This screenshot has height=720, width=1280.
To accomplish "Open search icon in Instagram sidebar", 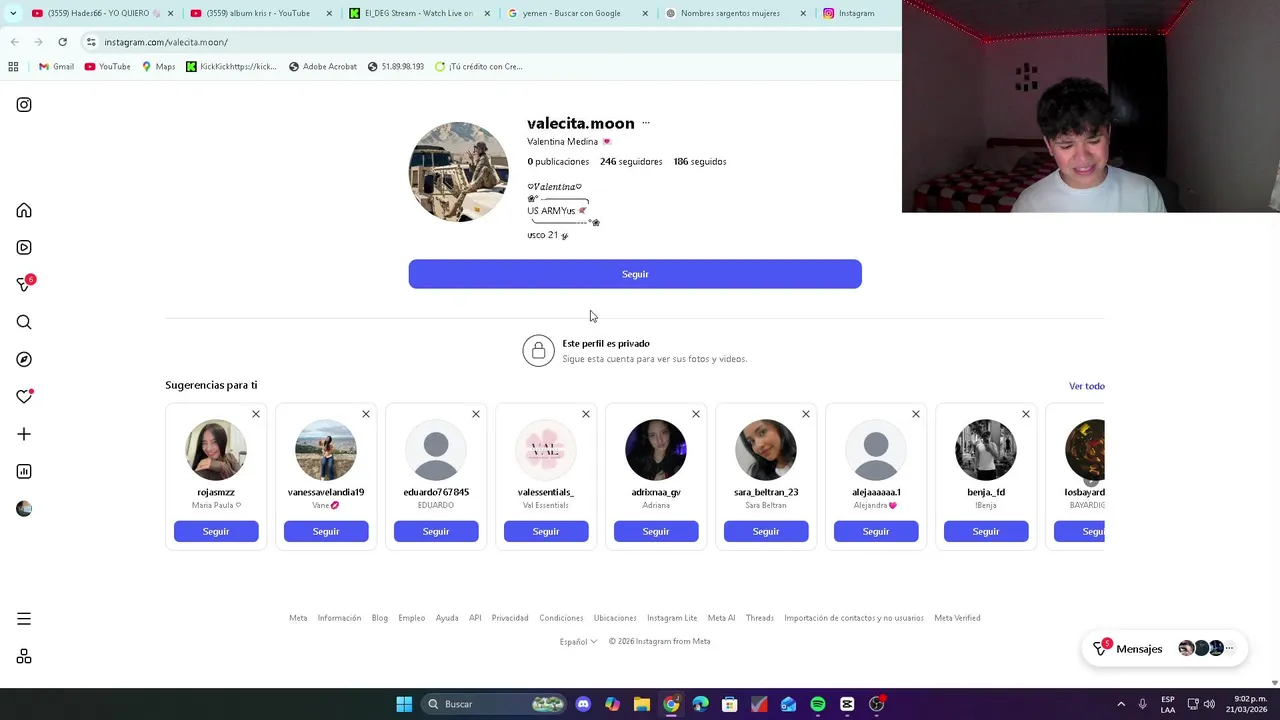I will pos(24,322).
